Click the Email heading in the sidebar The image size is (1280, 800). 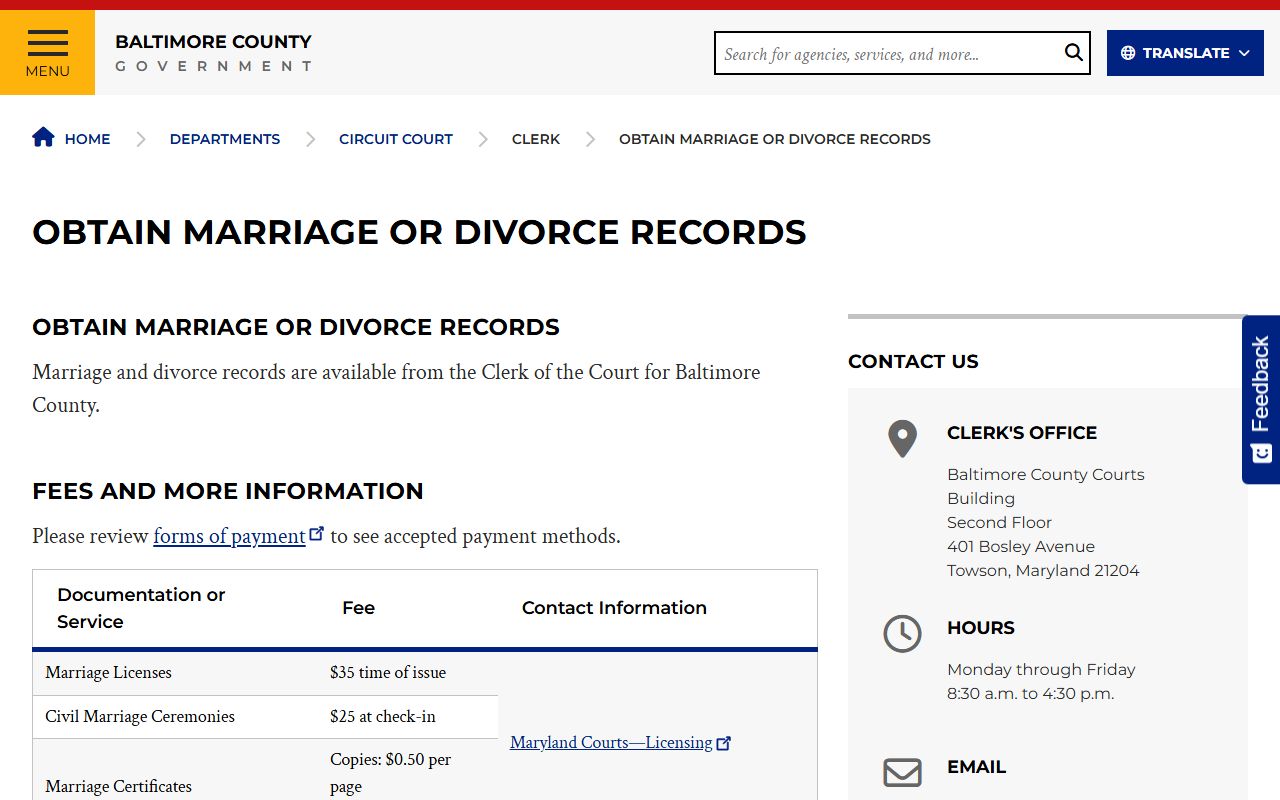coord(976,767)
